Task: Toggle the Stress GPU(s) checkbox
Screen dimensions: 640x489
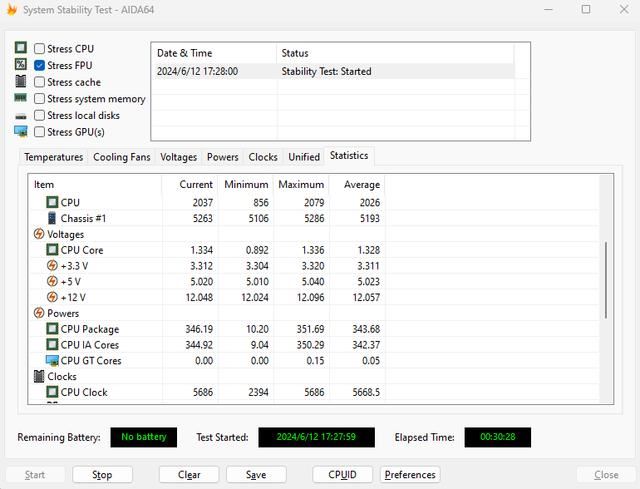Action: pos(39,132)
